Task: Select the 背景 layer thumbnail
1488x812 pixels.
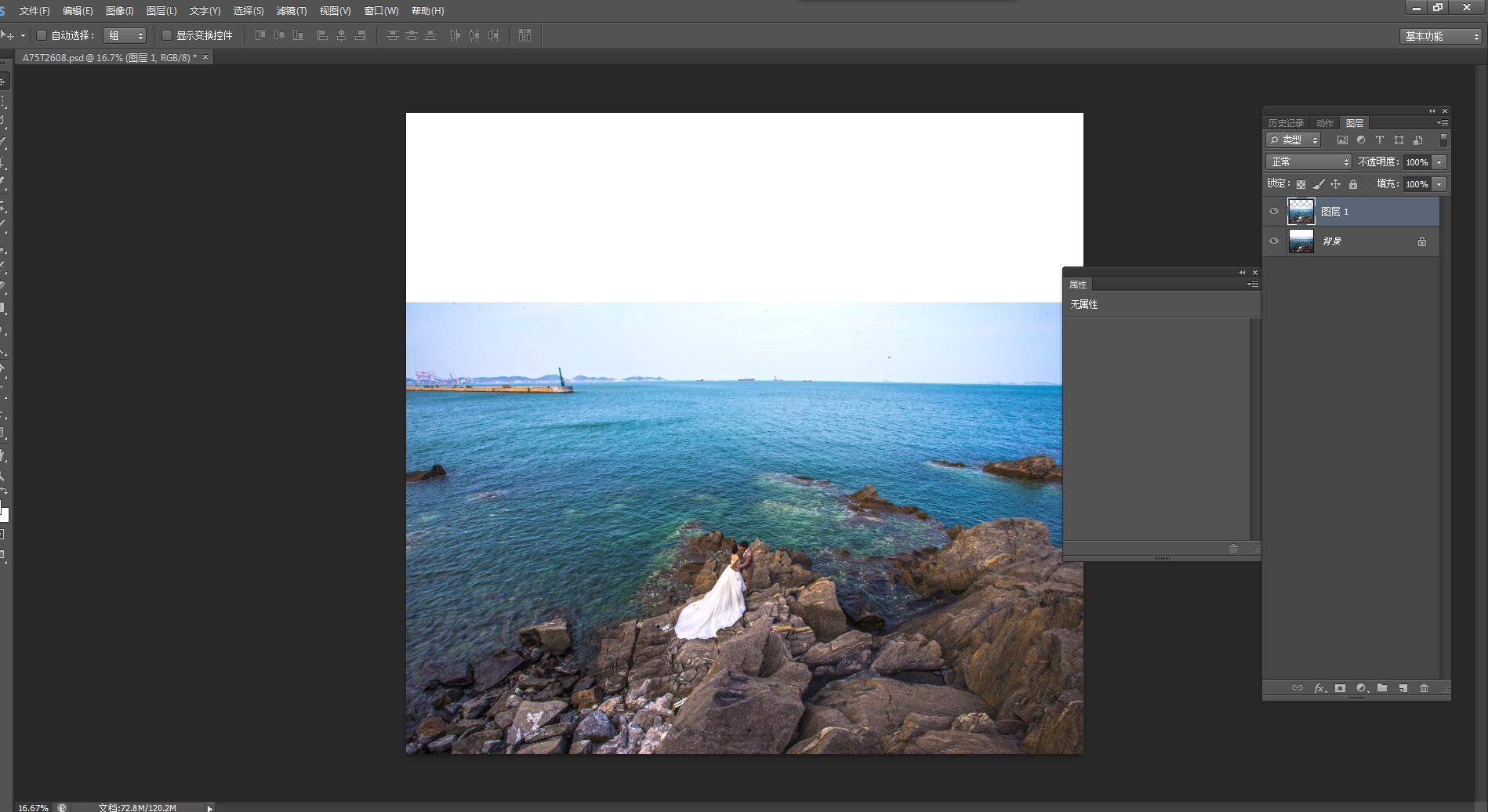Action: [1301, 241]
